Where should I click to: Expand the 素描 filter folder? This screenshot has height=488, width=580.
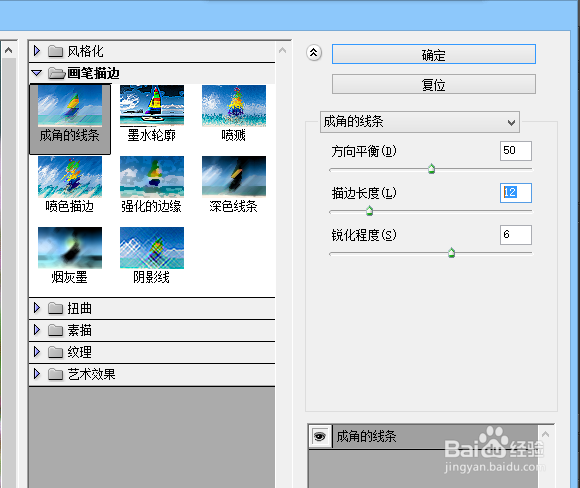pyautogui.click(x=37, y=330)
